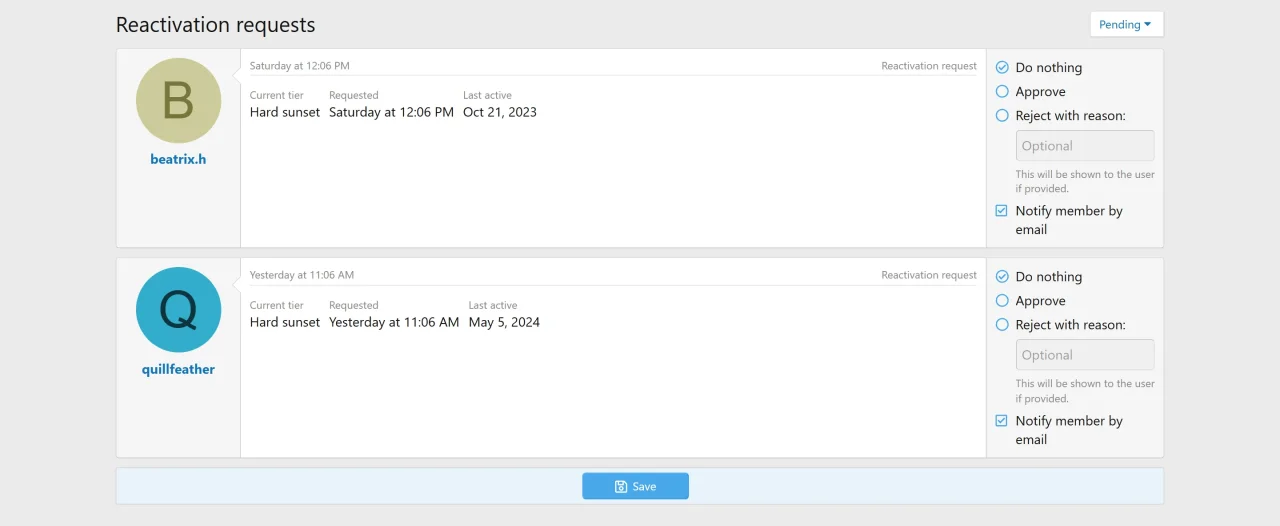Click Hard sunset tier in quillfeather row
The height and width of the screenshot is (526, 1280).
285,322
